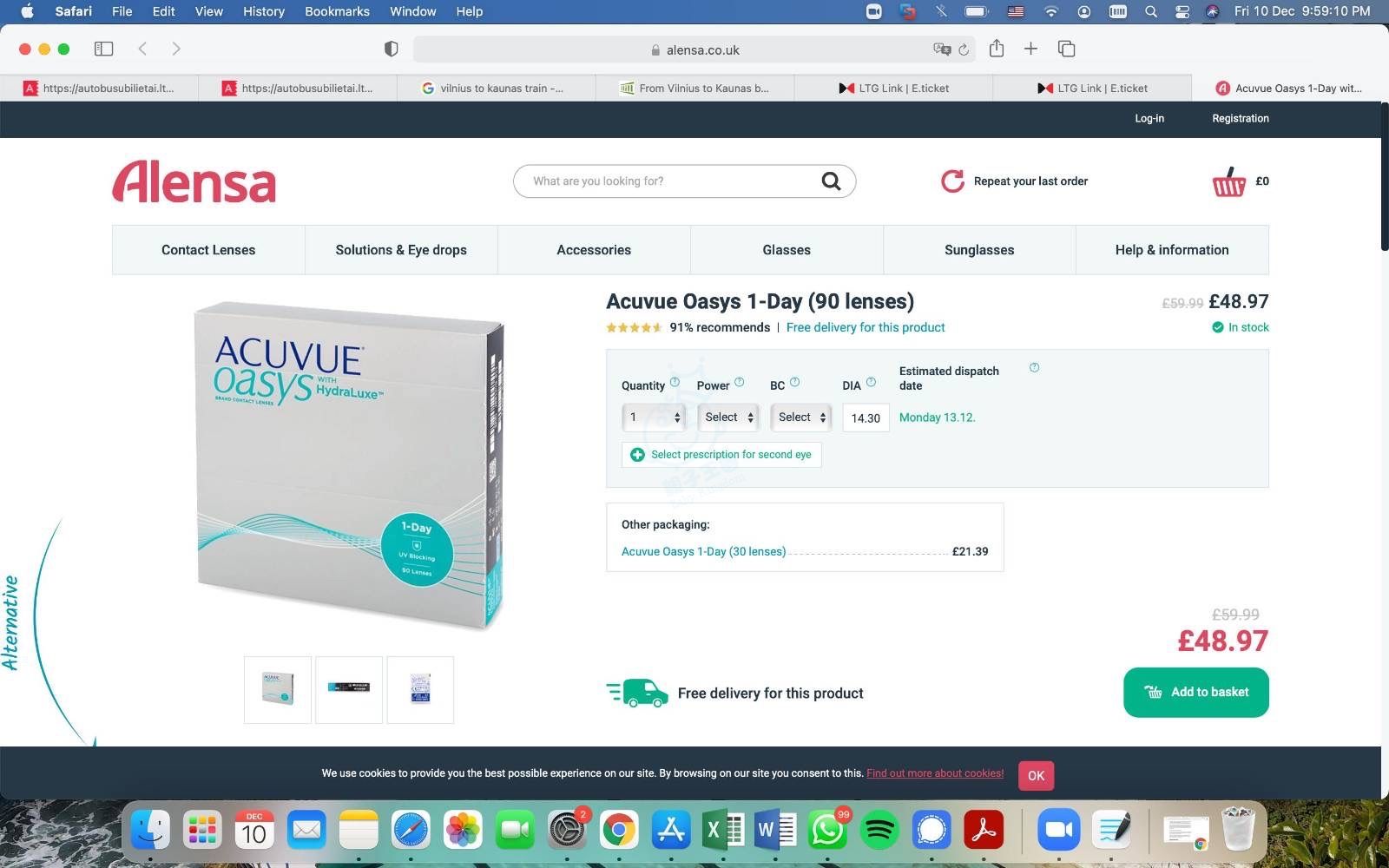Click the star rating
This screenshot has height=868, width=1389.
(634, 327)
